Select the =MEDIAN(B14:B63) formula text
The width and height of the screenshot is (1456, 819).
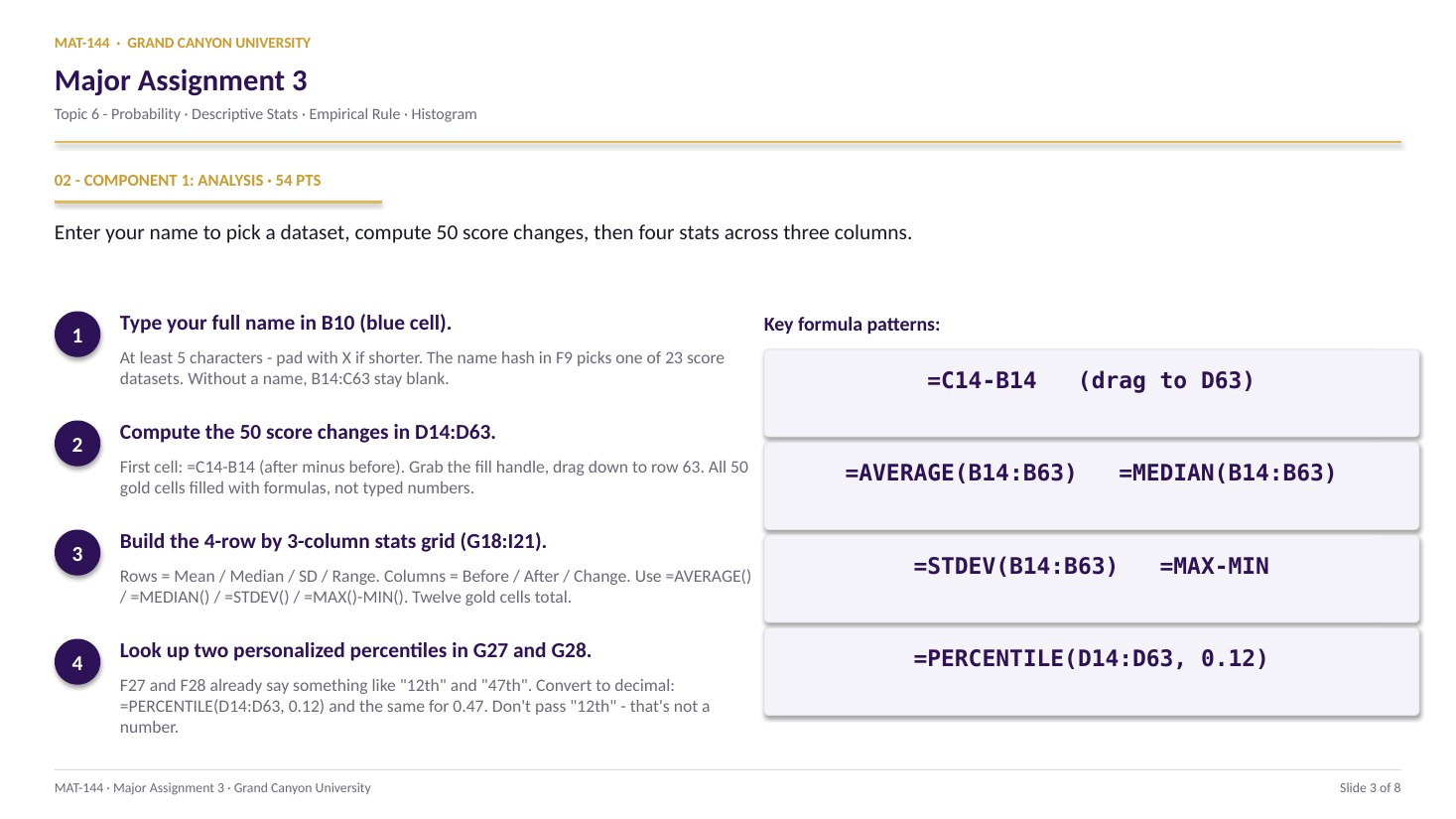pos(1228,474)
